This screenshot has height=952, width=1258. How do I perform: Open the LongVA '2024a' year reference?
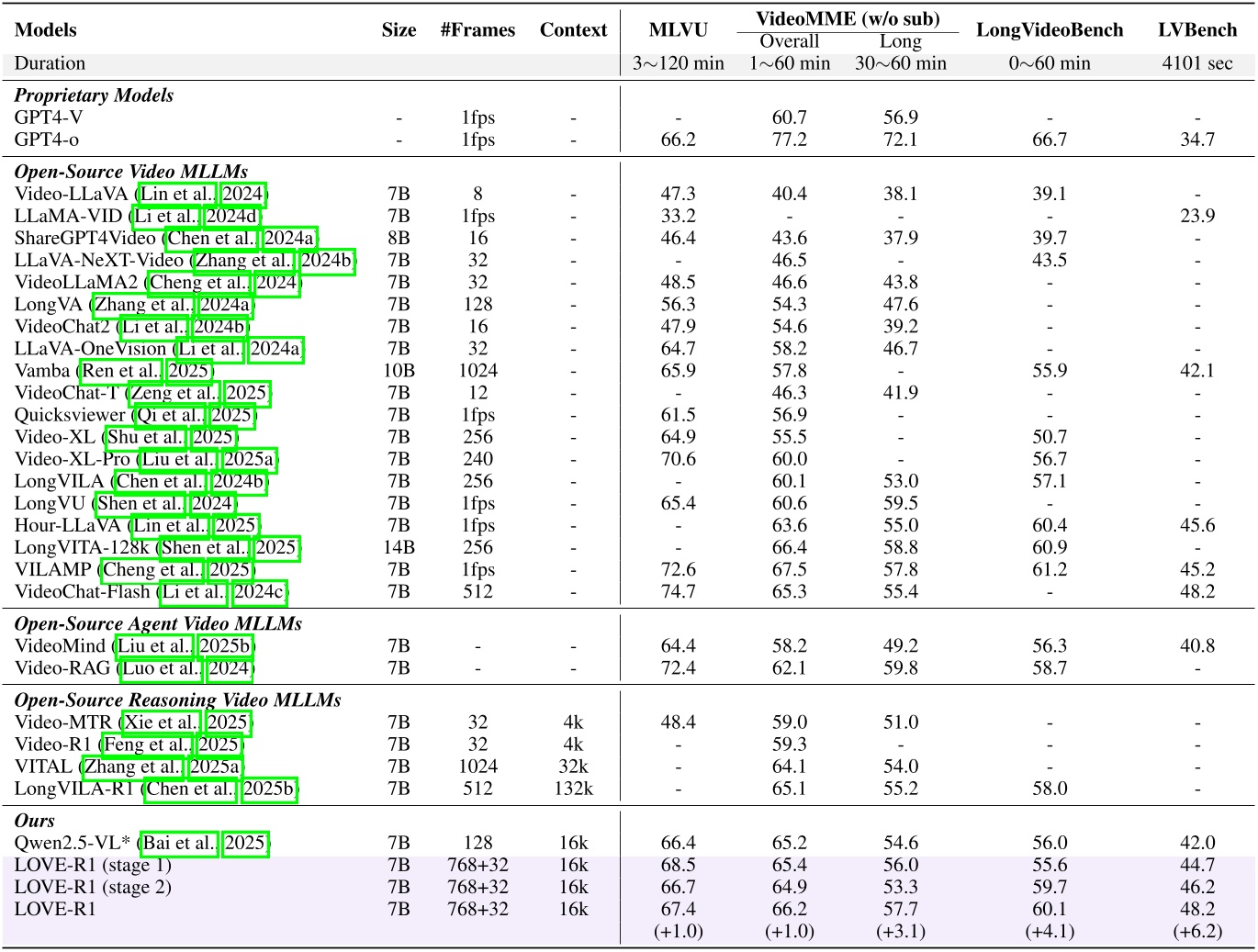point(225,304)
